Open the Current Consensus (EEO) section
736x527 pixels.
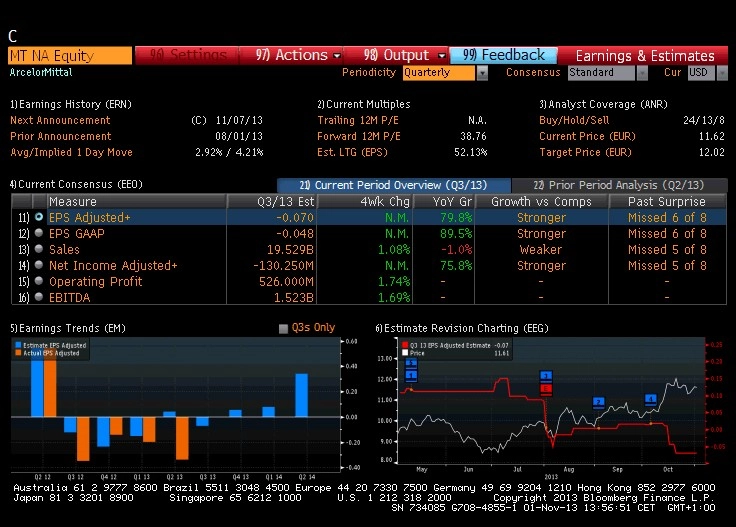click(77, 184)
